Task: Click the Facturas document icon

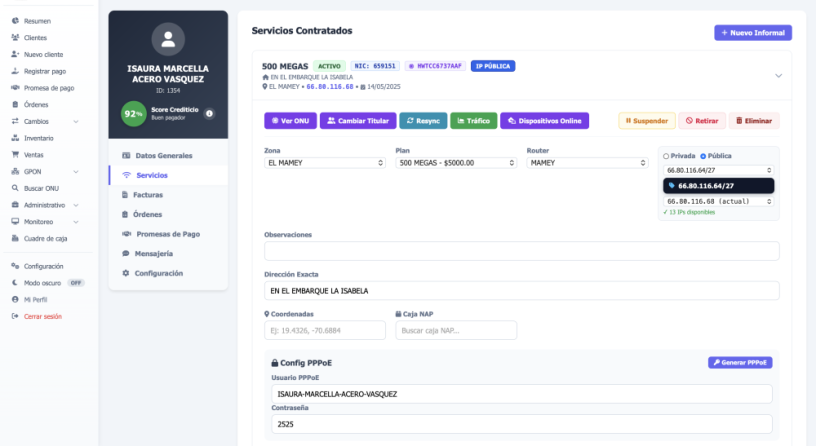Action: click(125, 195)
